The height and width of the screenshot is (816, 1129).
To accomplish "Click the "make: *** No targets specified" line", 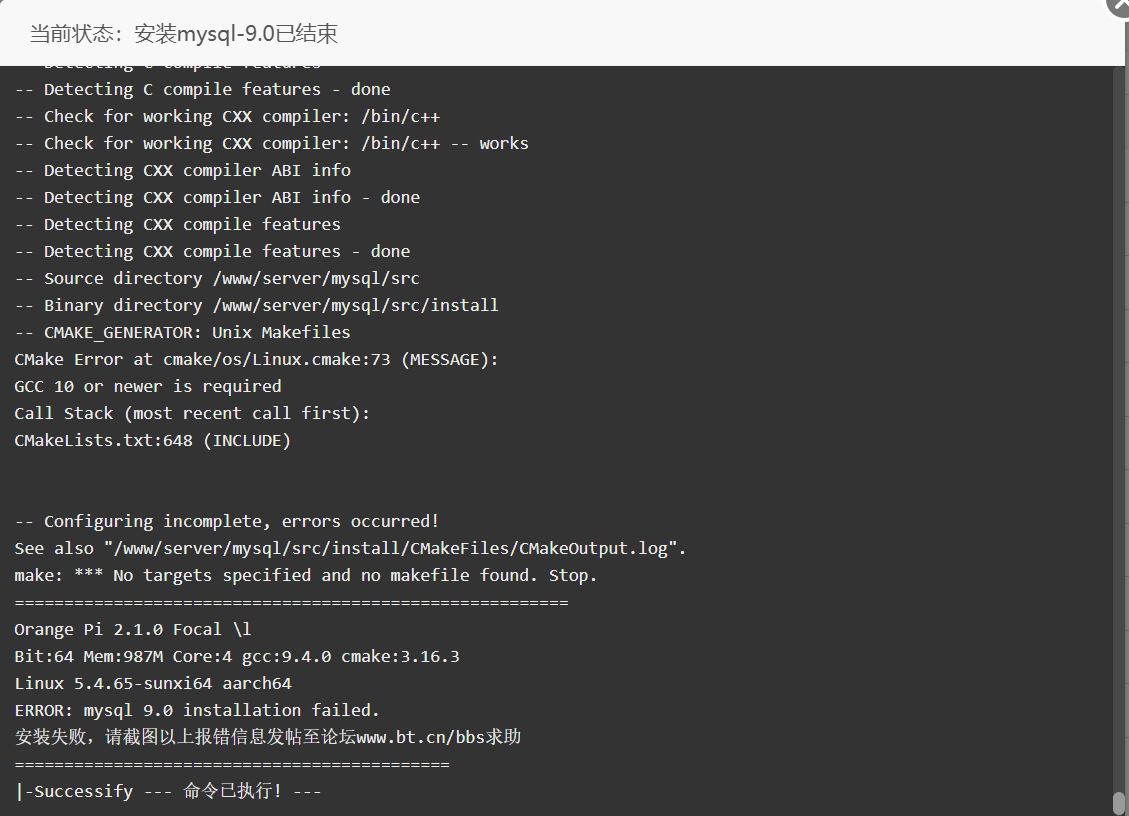I will [x=306, y=575].
